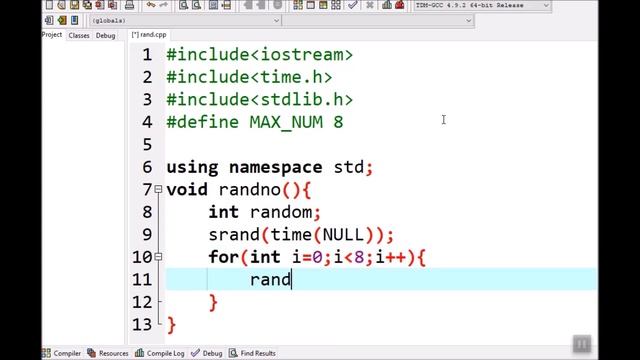Switch to the Debug tab in the side panel

105,36
